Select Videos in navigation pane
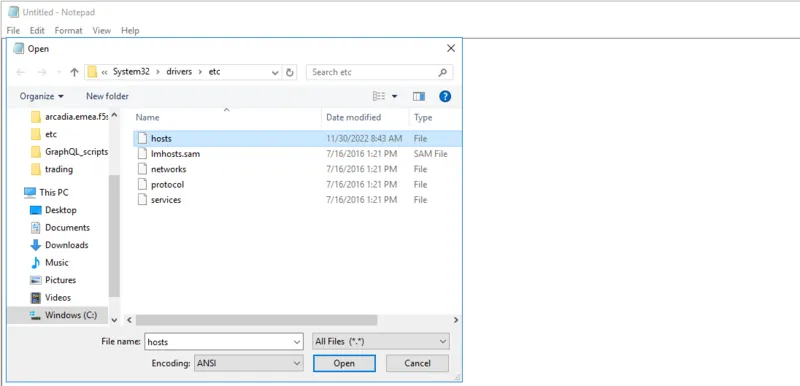Screen dimensions: 800x386 click(51, 297)
